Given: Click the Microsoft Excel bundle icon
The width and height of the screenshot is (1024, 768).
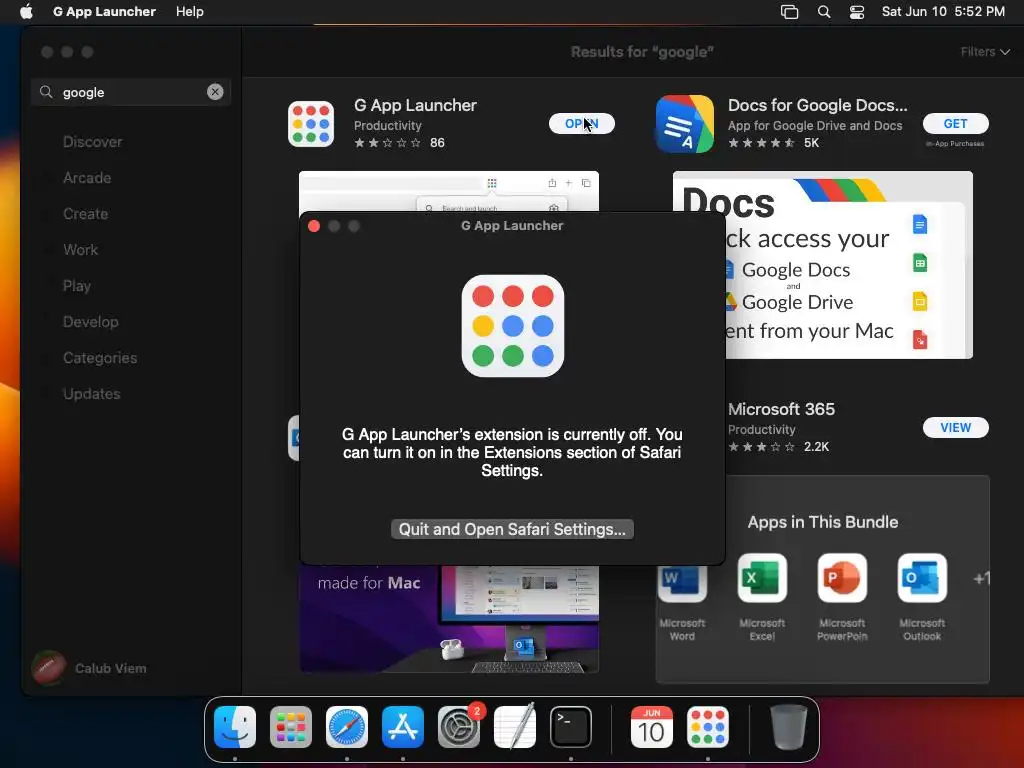Looking at the screenshot, I should click(762, 578).
